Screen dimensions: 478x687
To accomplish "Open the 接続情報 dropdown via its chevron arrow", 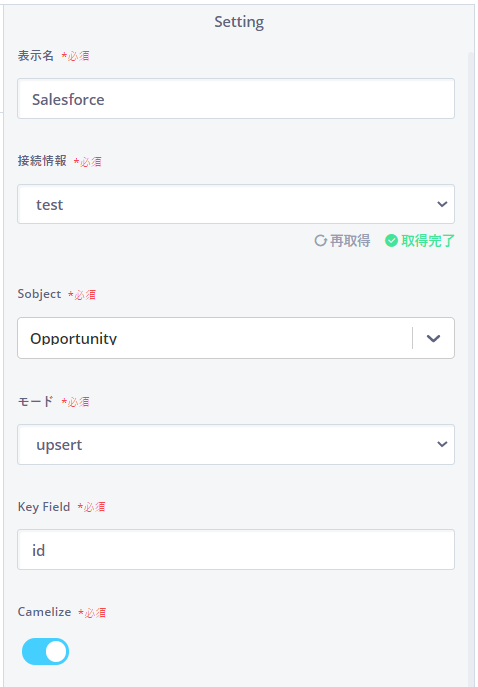I will point(442,204).
